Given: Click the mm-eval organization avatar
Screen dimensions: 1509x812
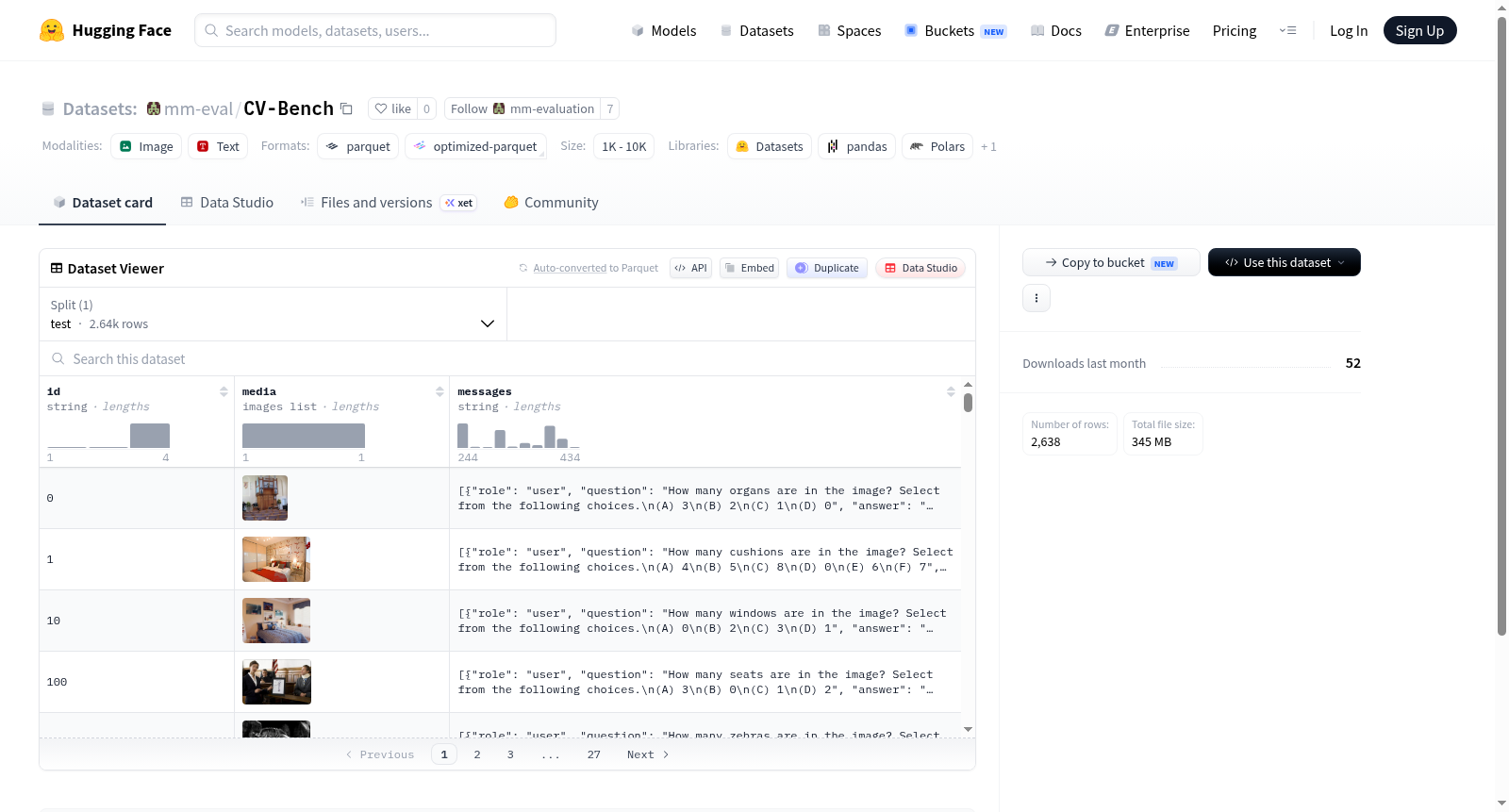Looking at the screenshot, I should (x=154, y=108).
